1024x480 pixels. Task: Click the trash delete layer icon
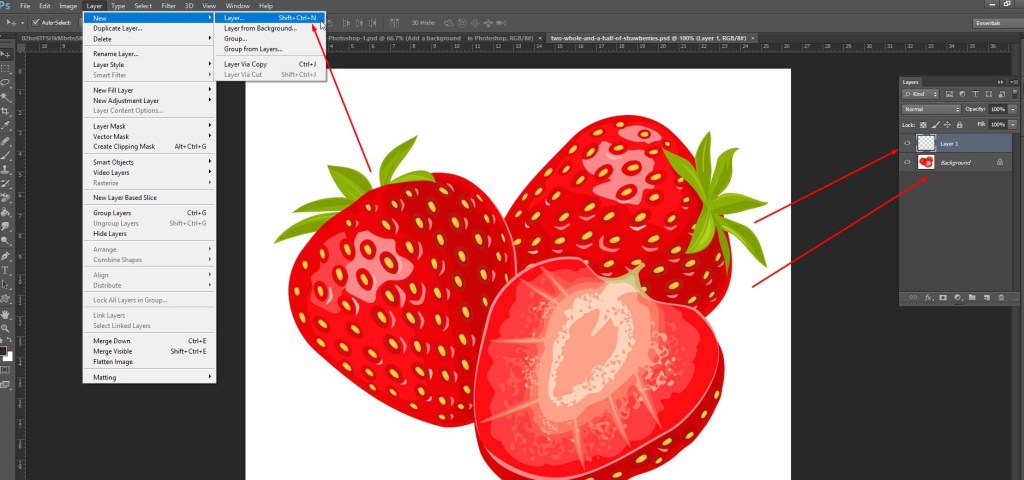tap(1001, 297)
